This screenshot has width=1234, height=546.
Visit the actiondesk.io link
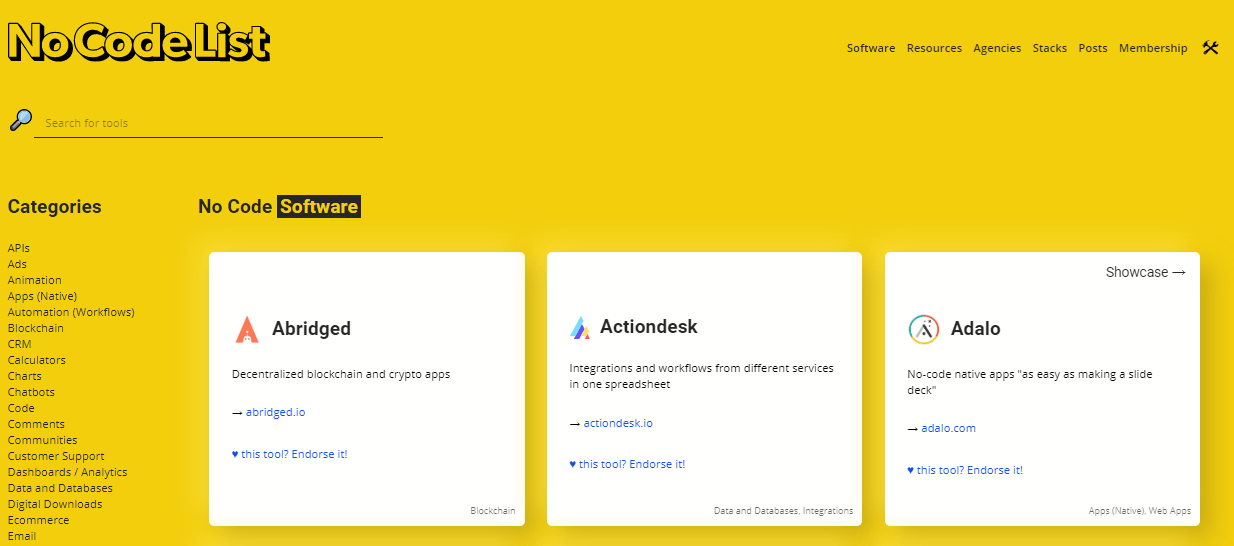pyautogui.click(x=618, y=423)
